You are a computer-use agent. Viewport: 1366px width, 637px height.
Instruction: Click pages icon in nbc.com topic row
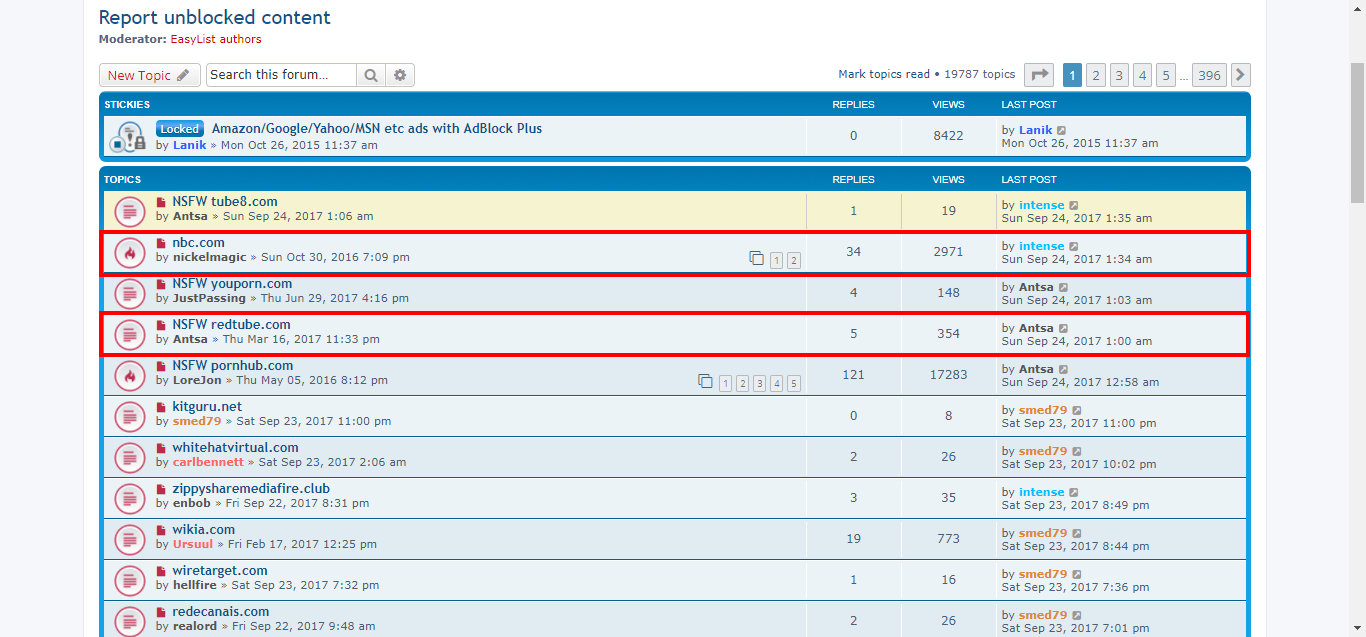click(x=757, y=259)
